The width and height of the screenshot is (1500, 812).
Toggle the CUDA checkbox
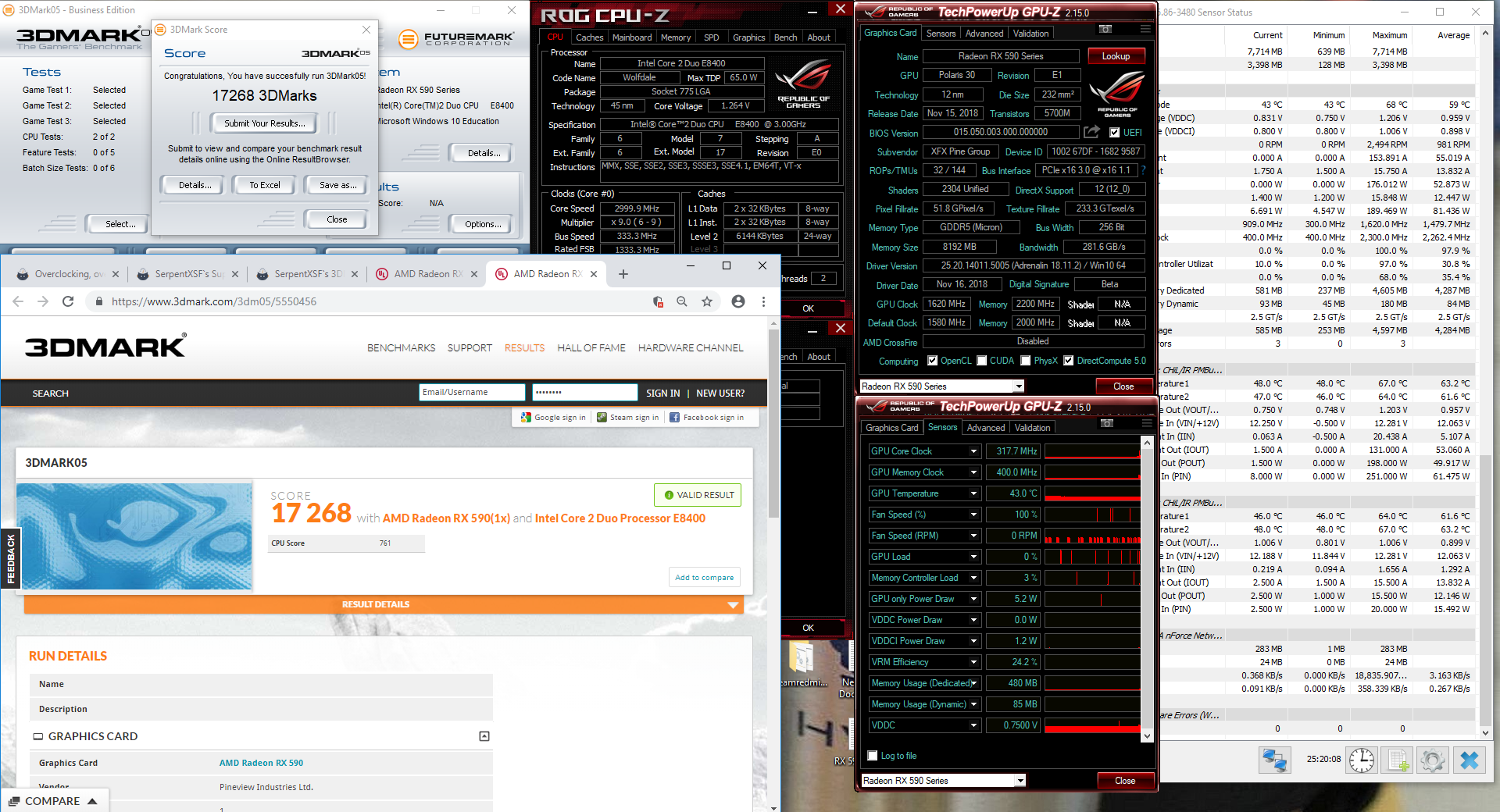coord(981,361)
